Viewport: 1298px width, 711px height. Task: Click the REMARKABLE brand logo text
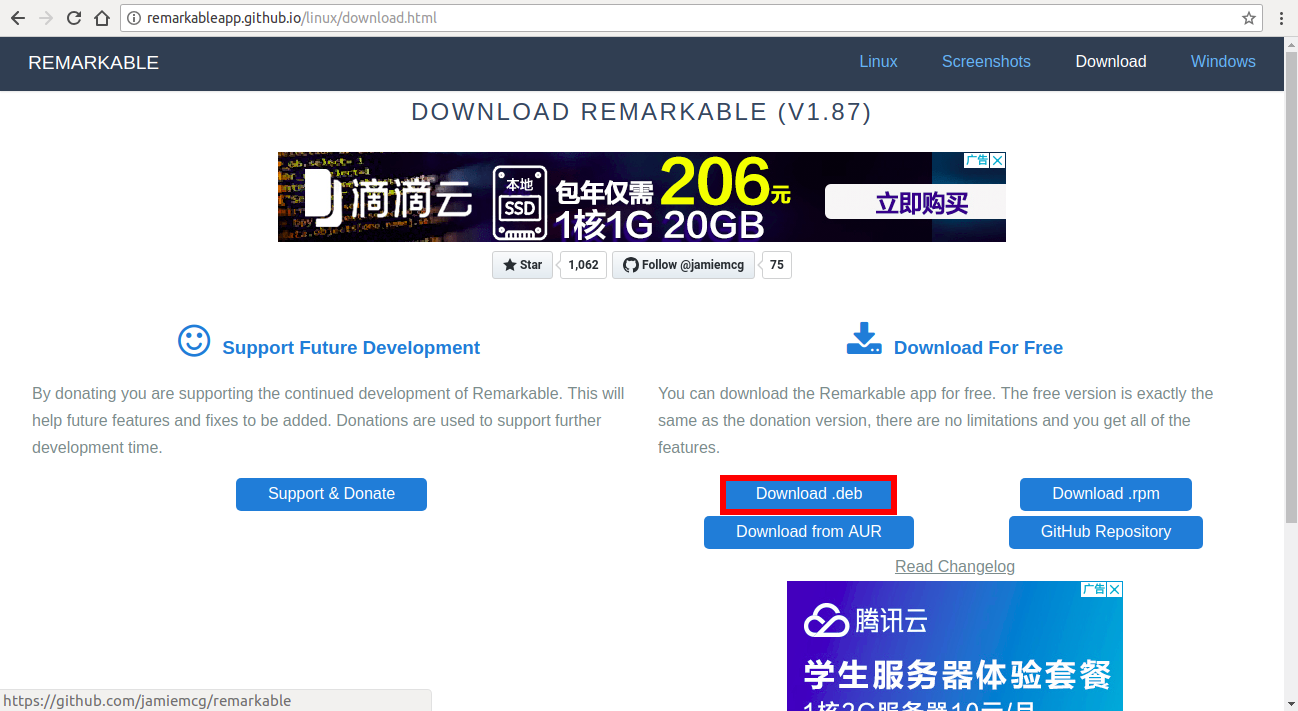(x=93, y=62)
